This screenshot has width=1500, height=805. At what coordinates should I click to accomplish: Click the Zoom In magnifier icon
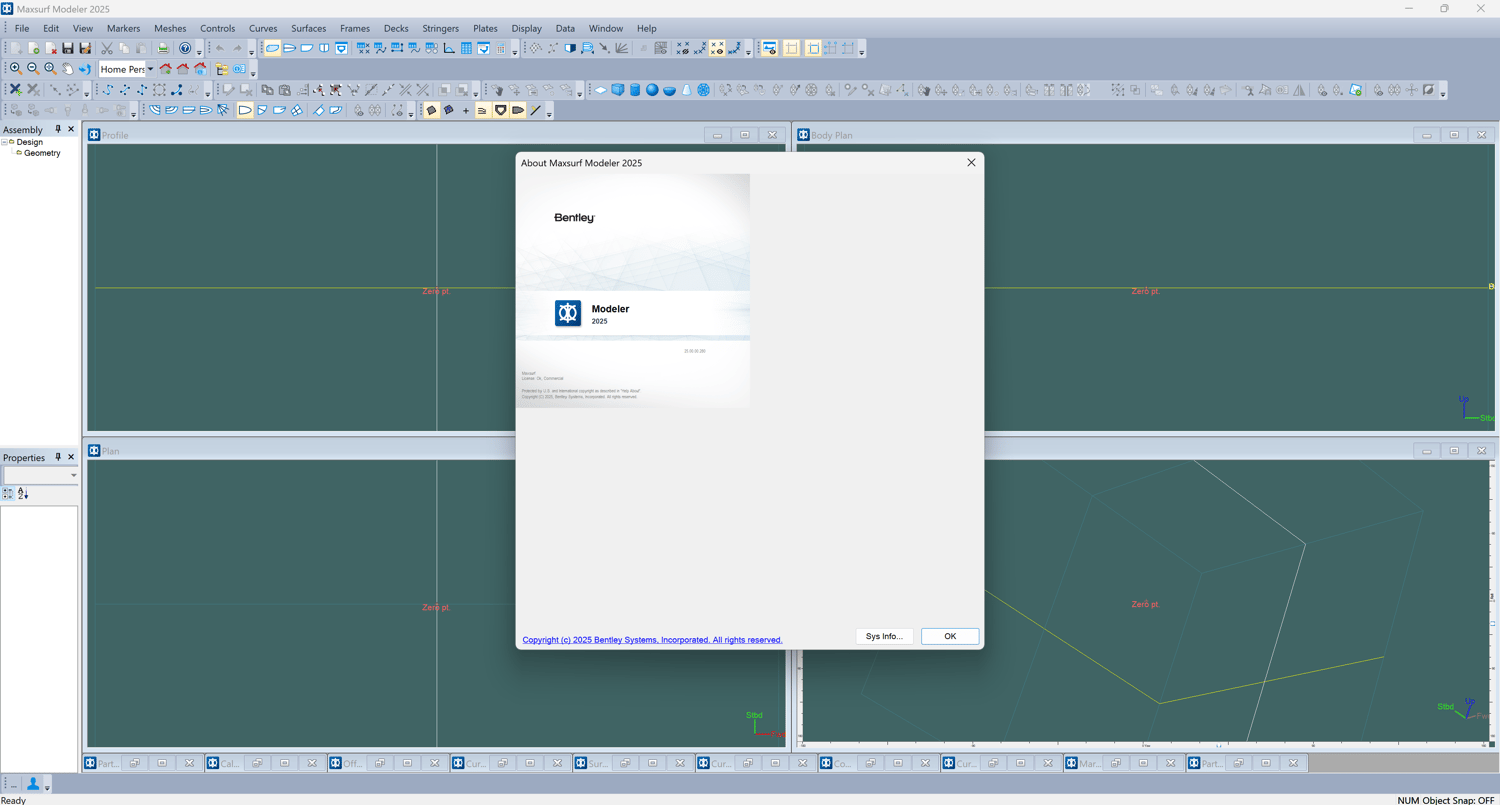pos(16,69)
